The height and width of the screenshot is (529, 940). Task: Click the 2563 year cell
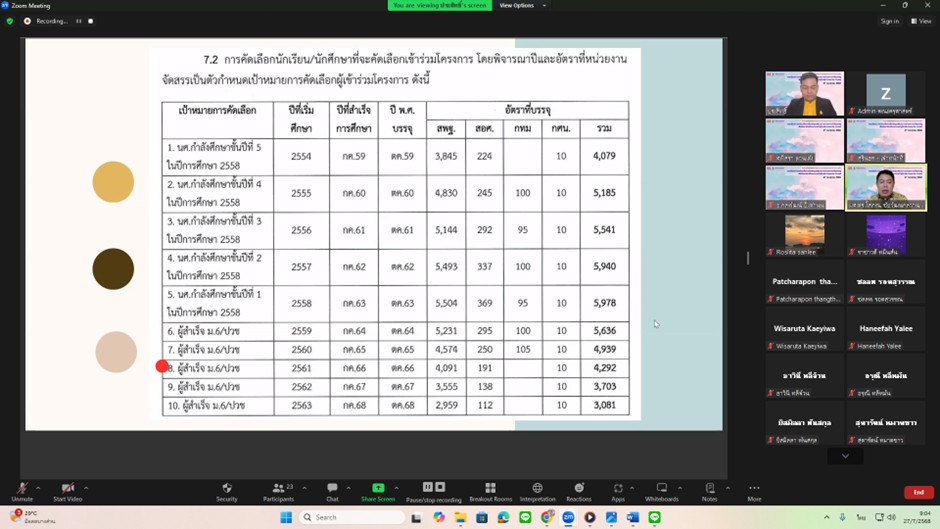(302, 405)
